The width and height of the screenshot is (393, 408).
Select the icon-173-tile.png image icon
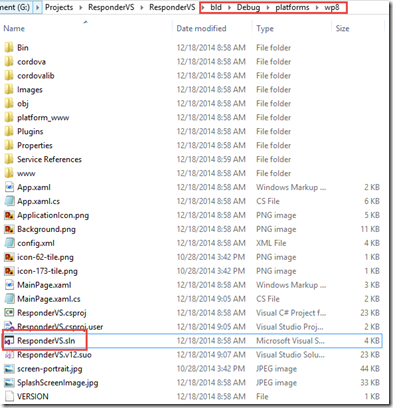[9, 271]
